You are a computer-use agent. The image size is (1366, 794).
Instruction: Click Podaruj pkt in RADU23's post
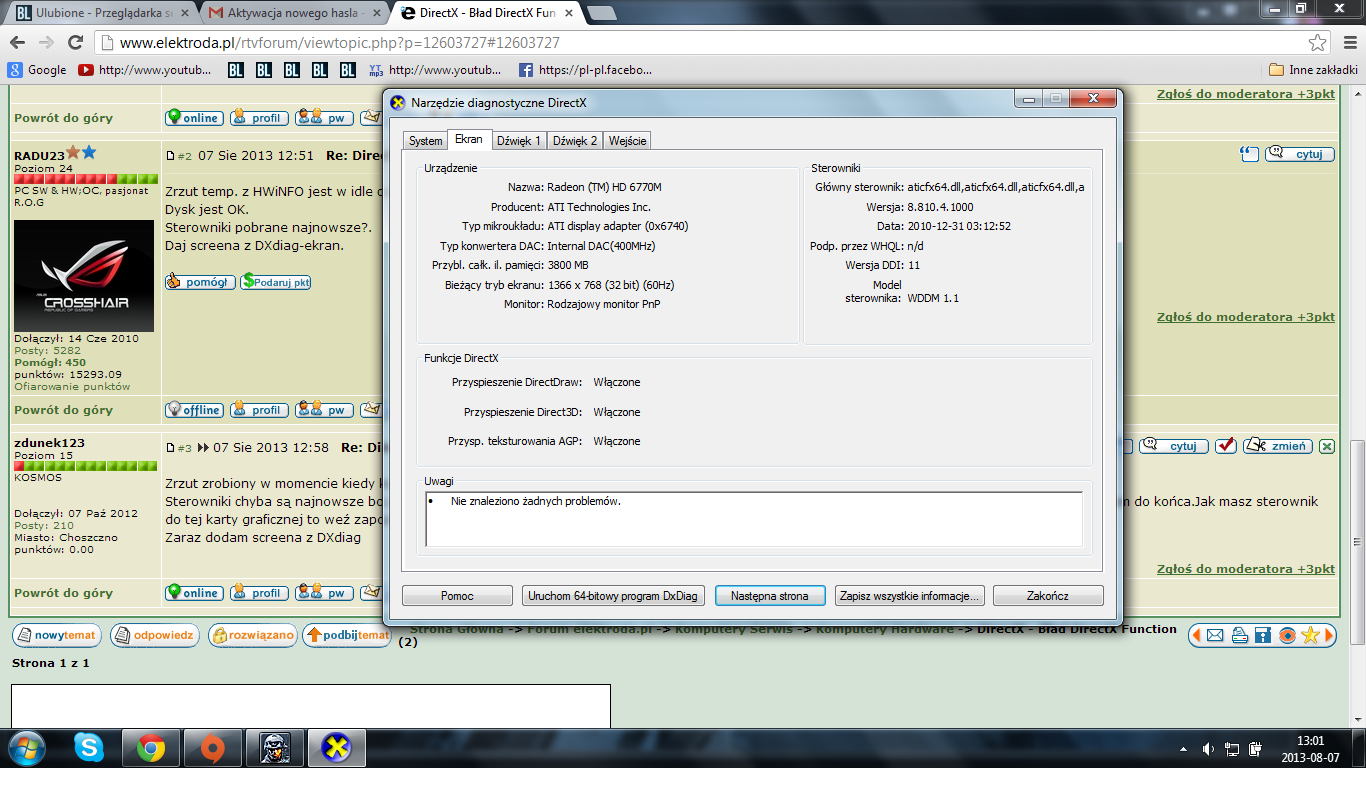click(x=276, y=282)
